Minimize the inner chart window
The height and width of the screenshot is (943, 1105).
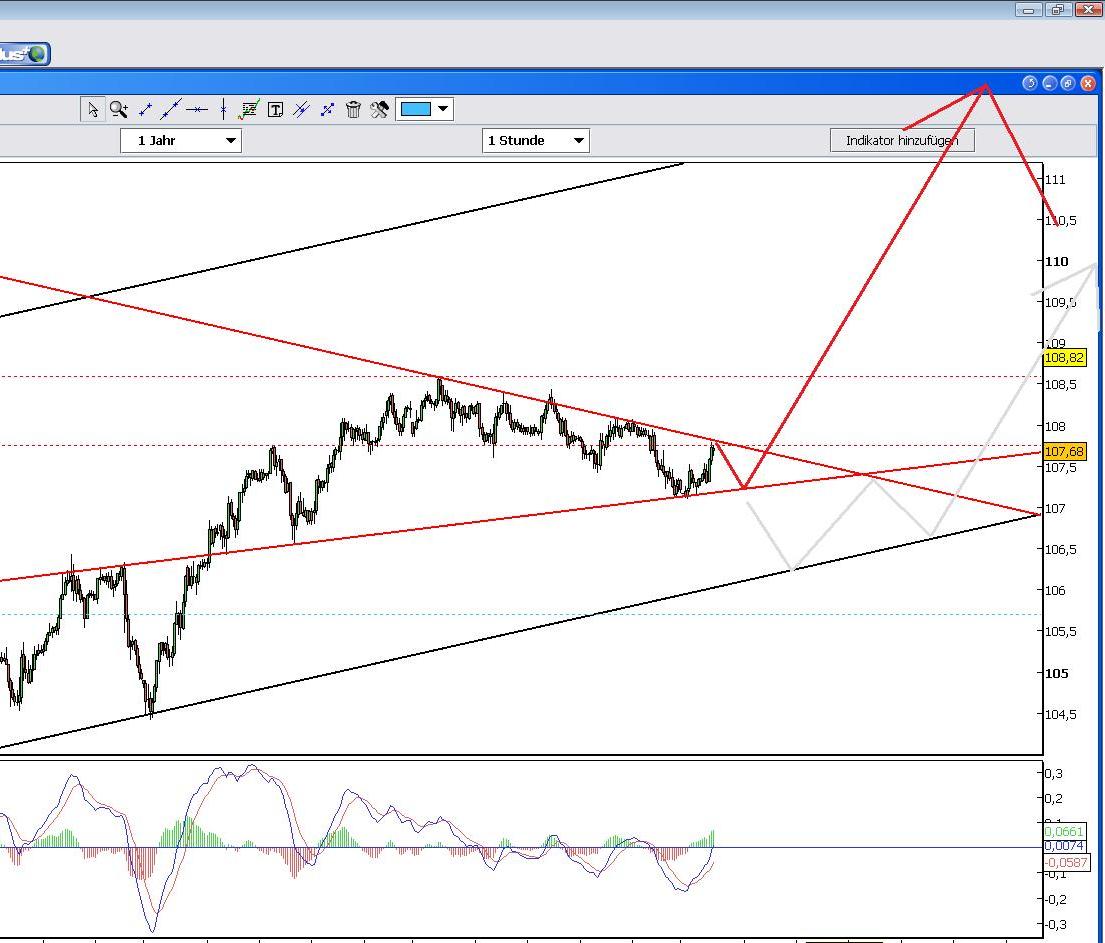(1049, 83)
